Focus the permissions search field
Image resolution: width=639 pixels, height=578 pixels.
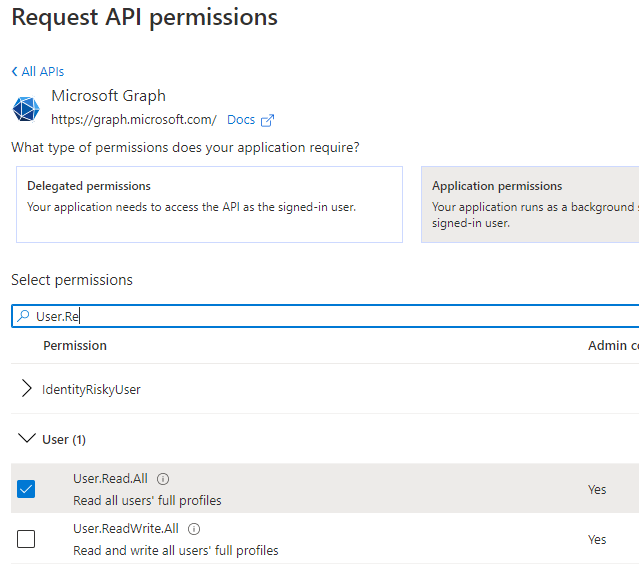(x=325, y=316)
